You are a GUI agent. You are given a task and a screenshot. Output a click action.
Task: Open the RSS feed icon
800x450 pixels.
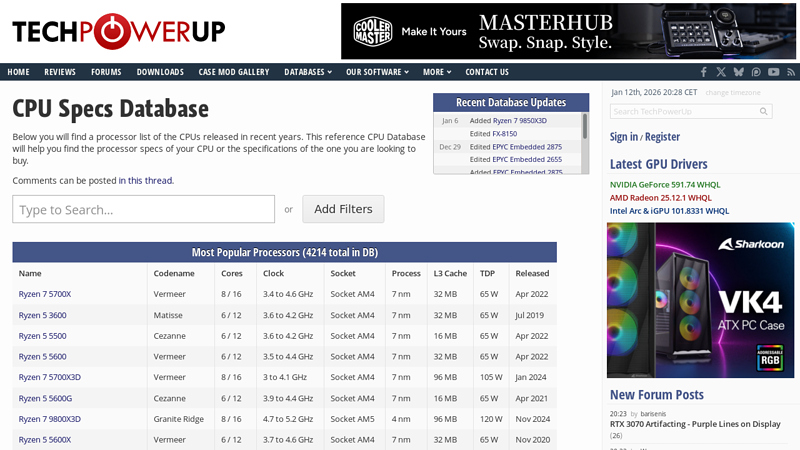click(x=791, y=72)
